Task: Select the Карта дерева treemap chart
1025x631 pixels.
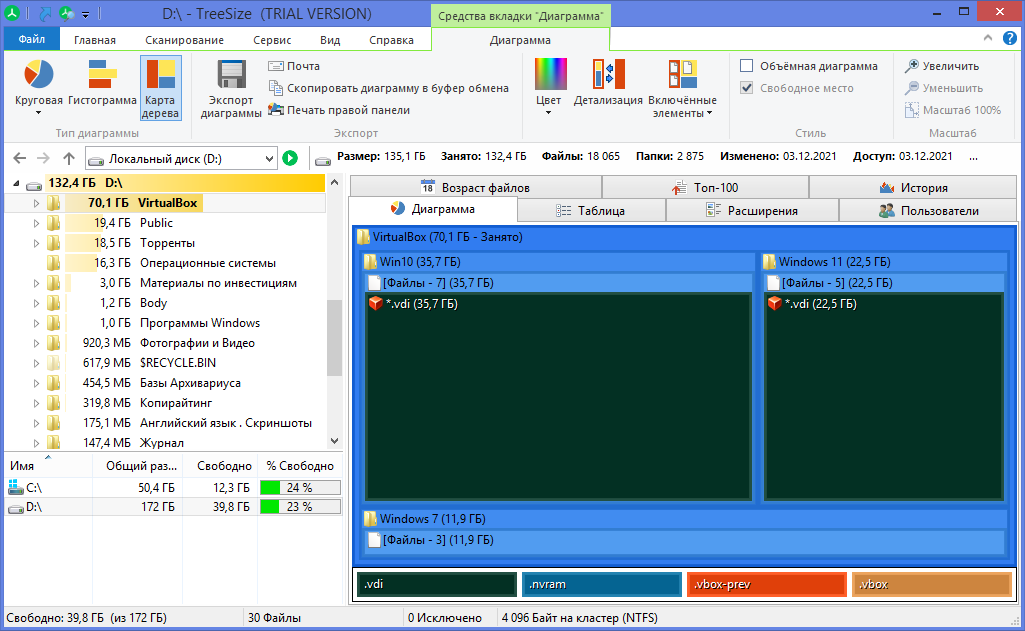Action: click(160, 88)
